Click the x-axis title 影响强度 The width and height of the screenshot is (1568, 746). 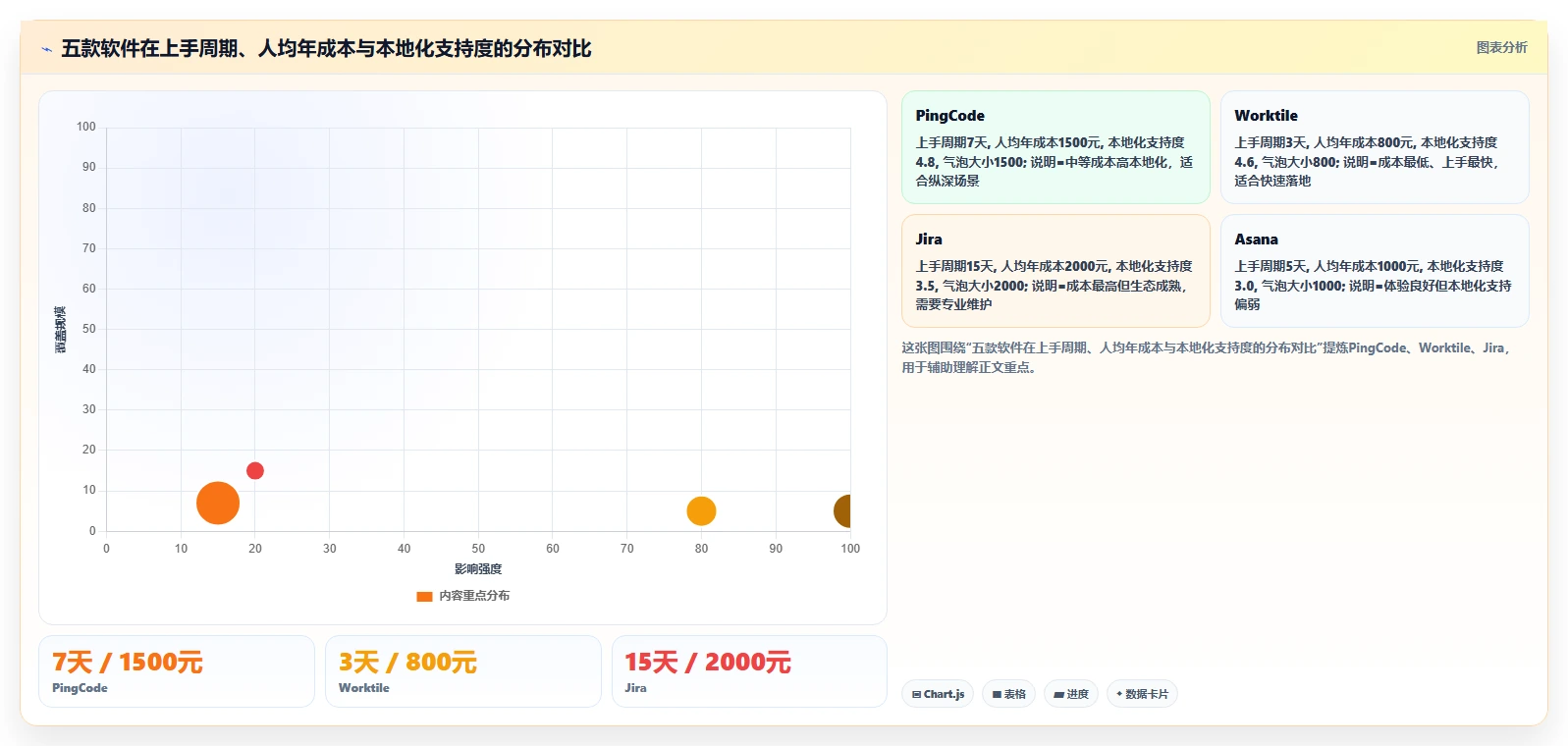pyautogui.click(x=478, y=569)
